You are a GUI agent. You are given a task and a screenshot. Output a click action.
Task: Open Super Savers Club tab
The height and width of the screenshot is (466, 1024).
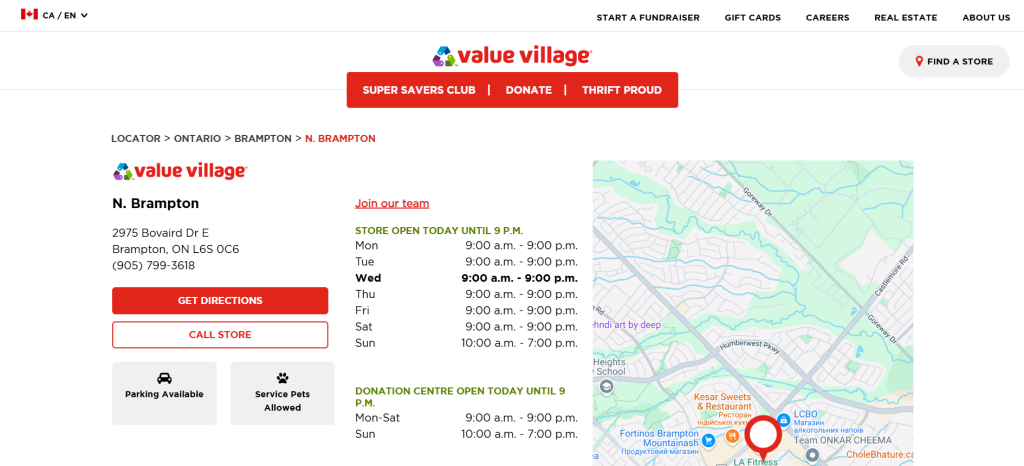[419, 90]
